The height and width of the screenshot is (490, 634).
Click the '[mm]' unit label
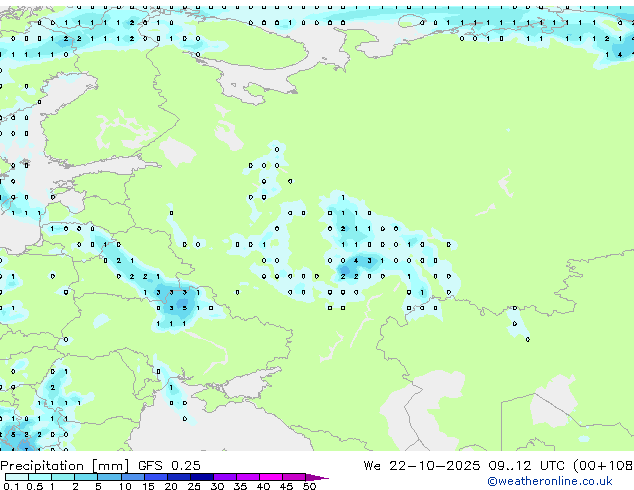coord(111,466)
